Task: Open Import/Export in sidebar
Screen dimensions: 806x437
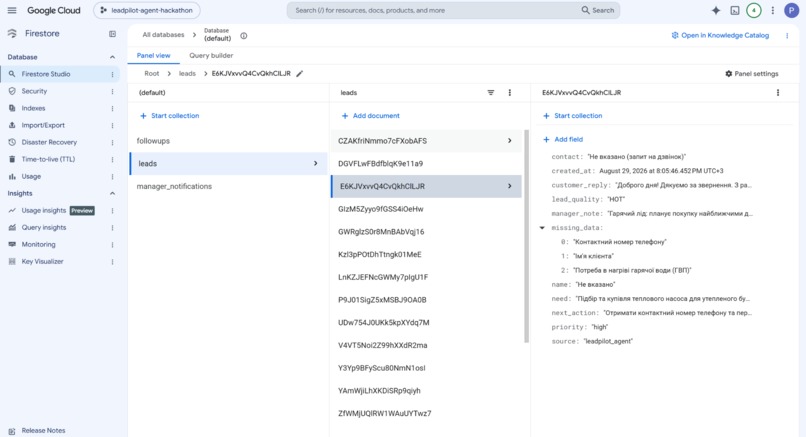Action: pyautogui.click(x=43, y=125)
